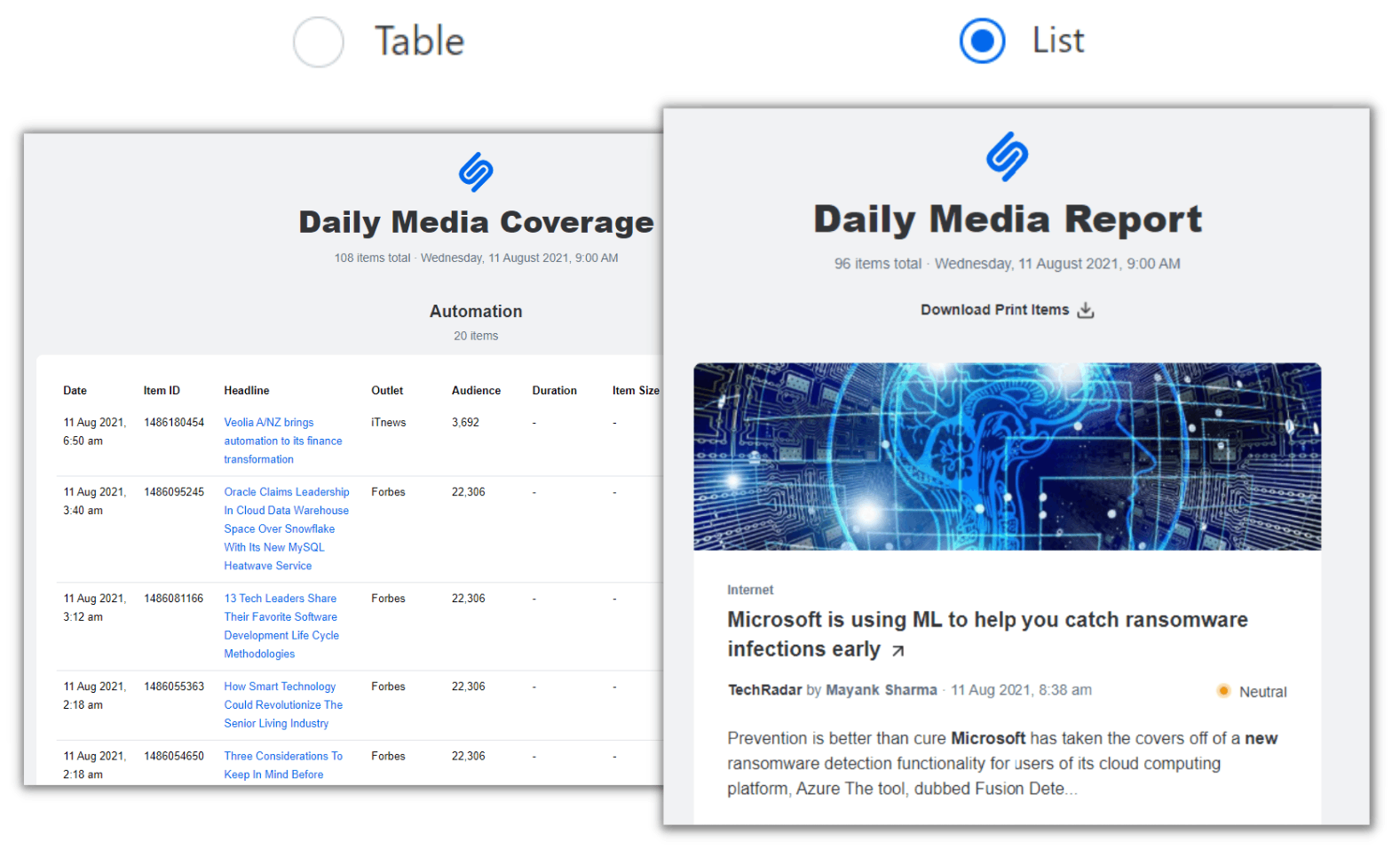Click the audience value 3,692
Viewport: 1400px width, 850px height.
click(465, 423)
